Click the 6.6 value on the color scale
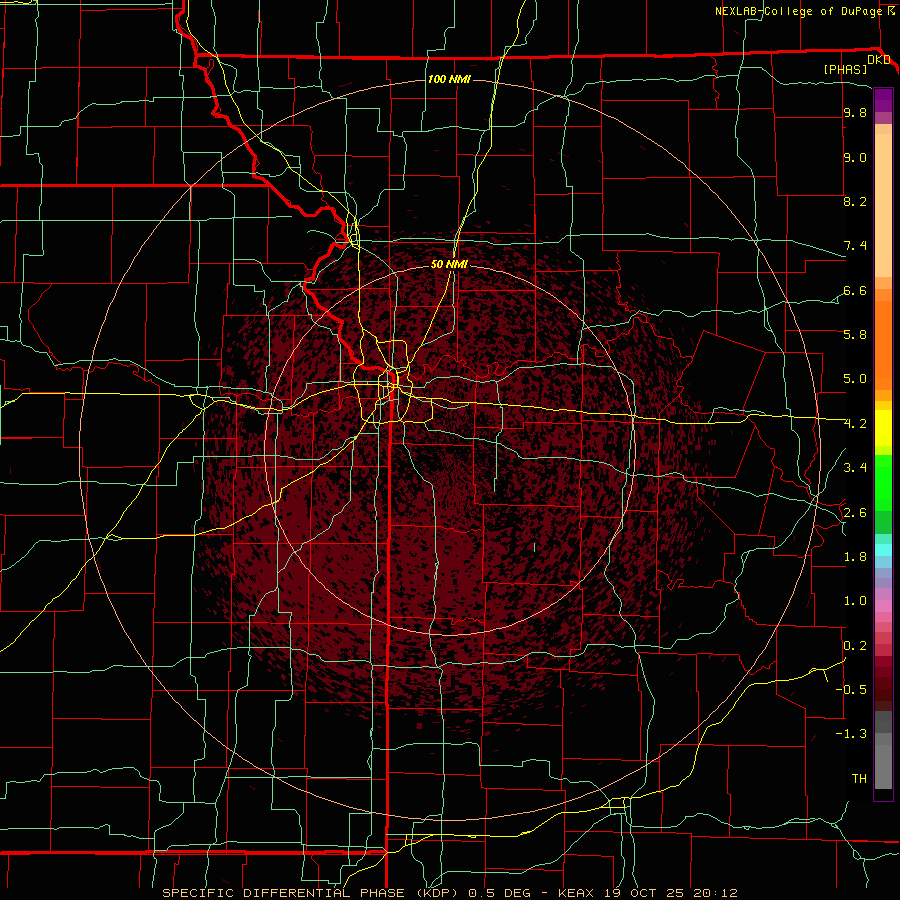The width and height of the screenshot is (900, 900). tap(855, 290)
